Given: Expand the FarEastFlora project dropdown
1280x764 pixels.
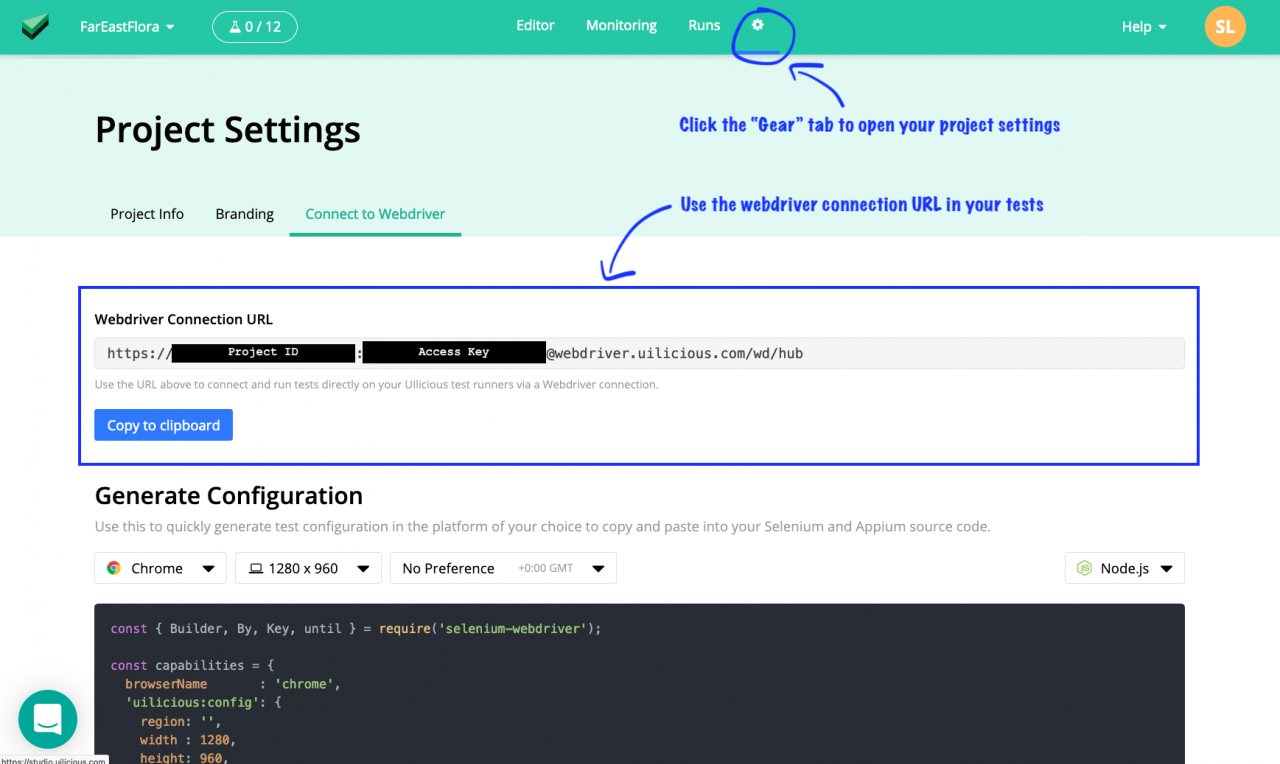Looking at the screenshot, I should click(x=126, y=27).
